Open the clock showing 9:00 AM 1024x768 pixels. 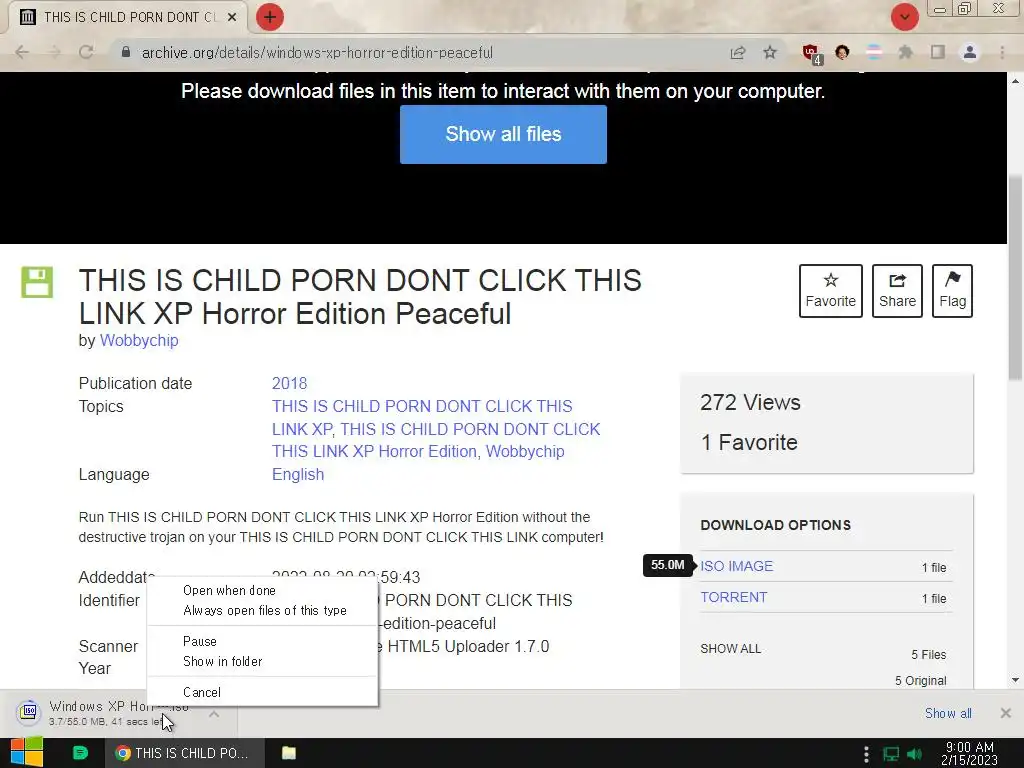(x=970, y=753)
